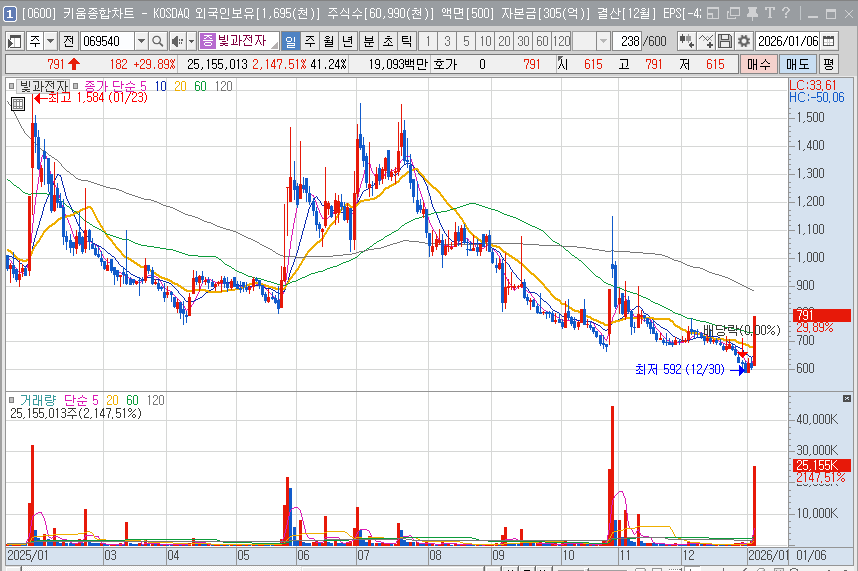Open help question mark icon
This screenshot has width=858, height=571.
(786, 13)
